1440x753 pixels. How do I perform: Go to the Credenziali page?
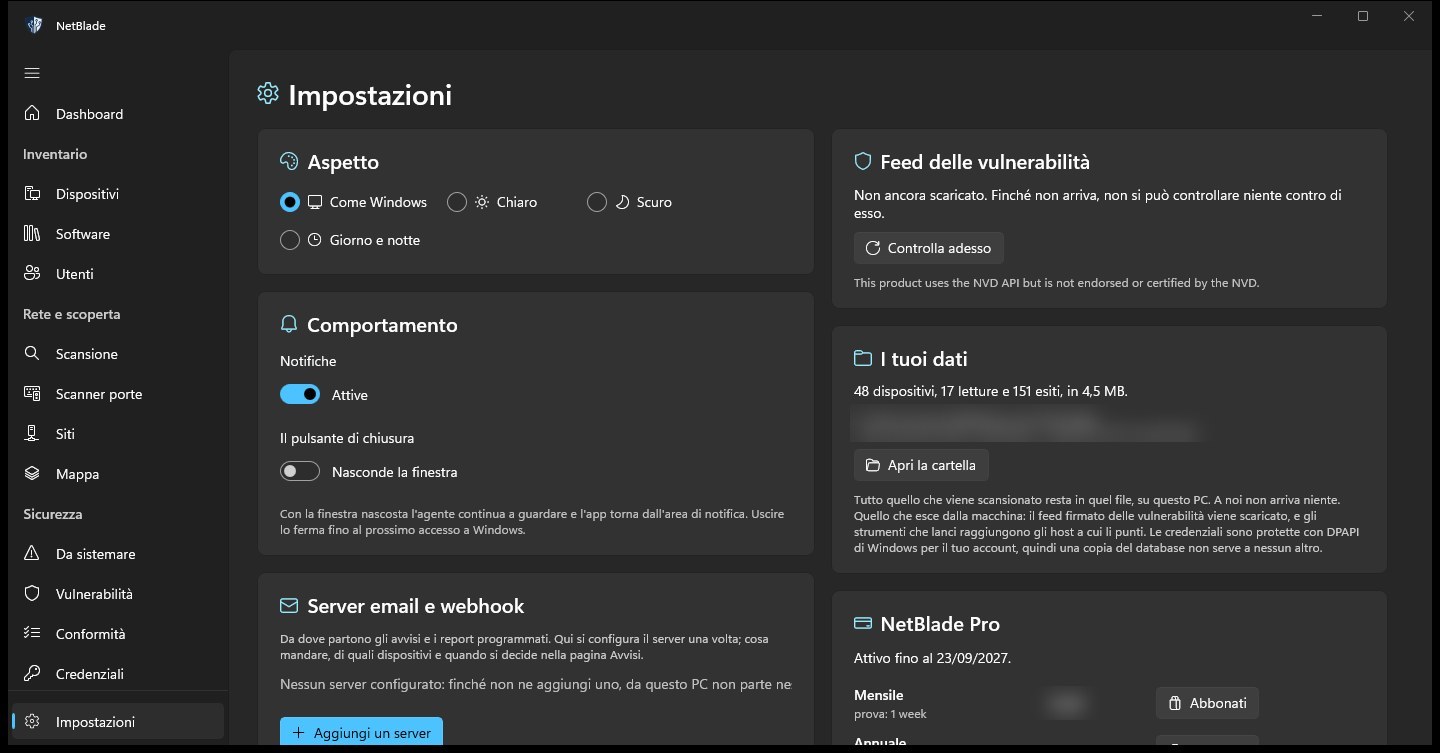click(x=116, y=674)
